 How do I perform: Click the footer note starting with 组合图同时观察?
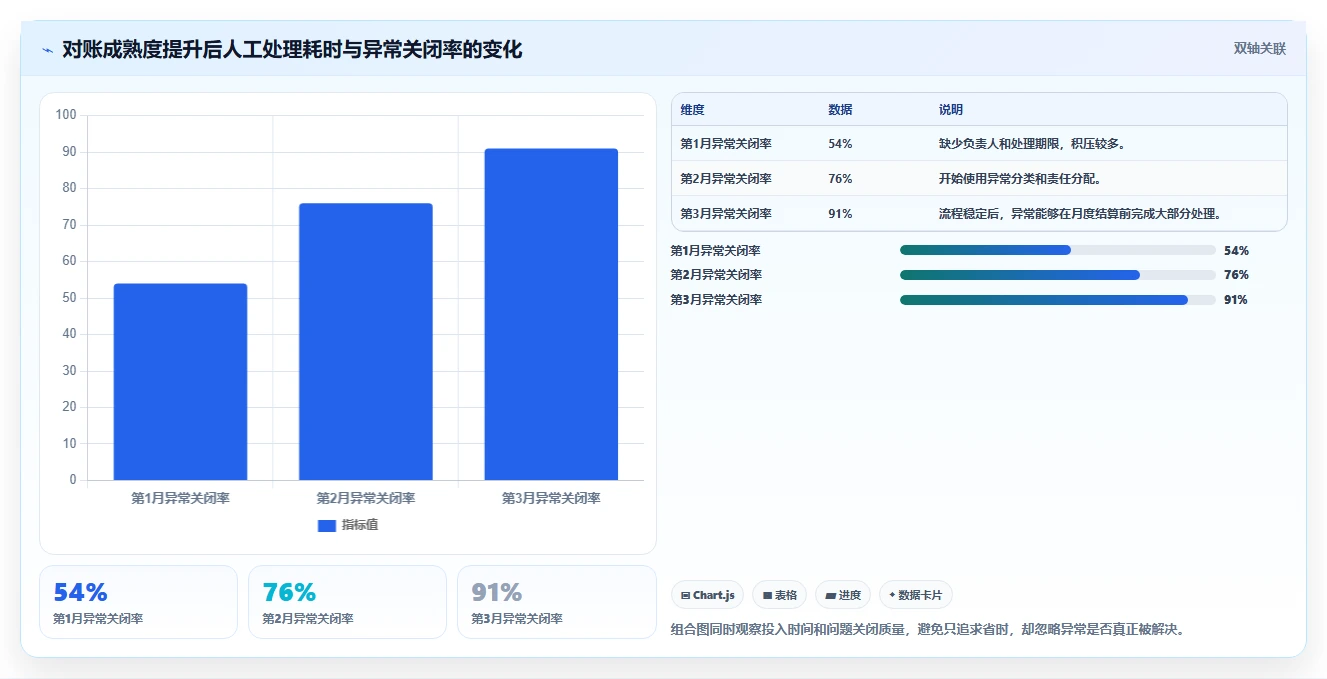pyautogui.click(x=928, y=630)
